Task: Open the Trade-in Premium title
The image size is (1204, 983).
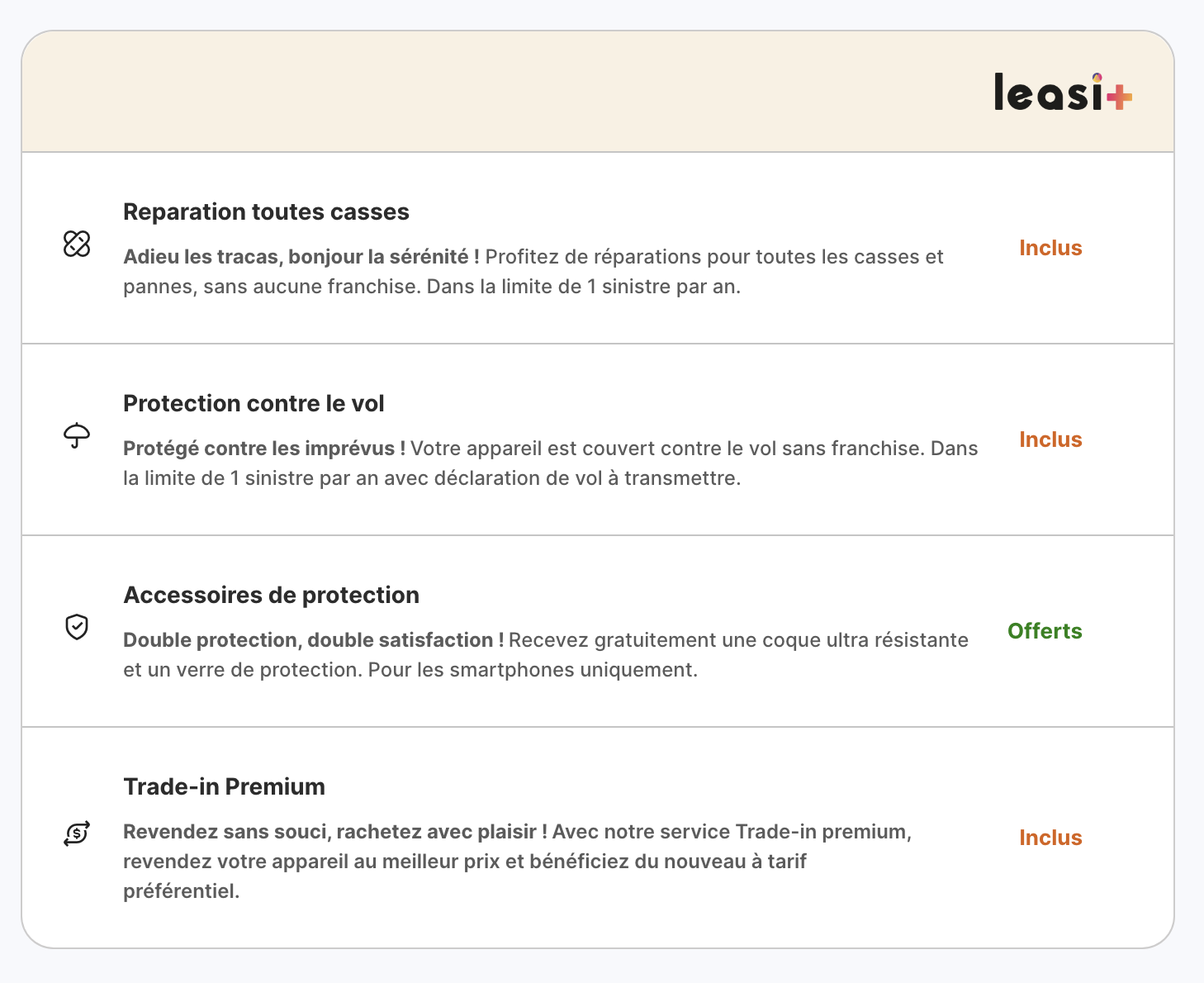Action: point(224,787)
